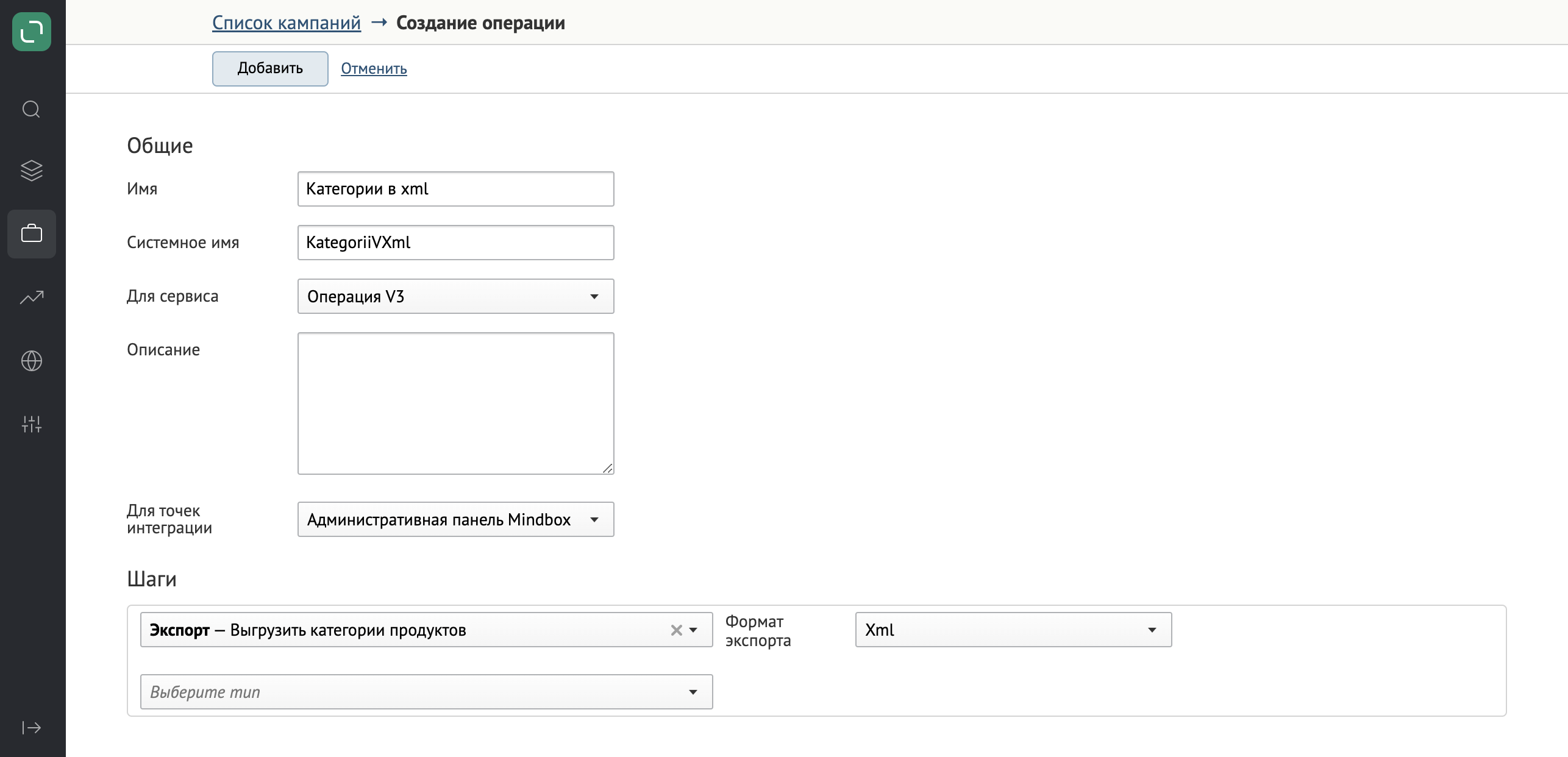Focus the Системное имя input field

pyautogui.click(x=455, y=243)
